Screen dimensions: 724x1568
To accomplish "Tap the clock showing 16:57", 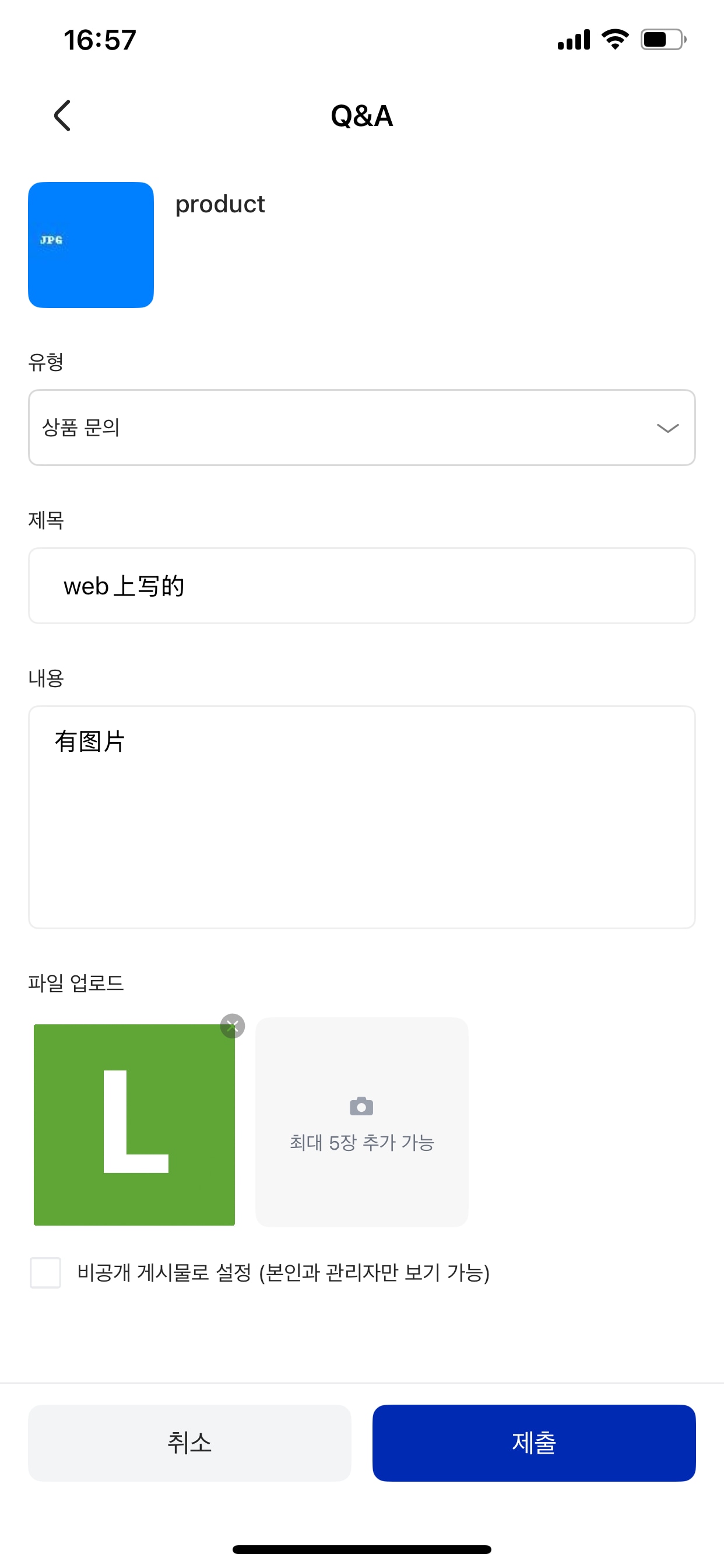I will pos(100,40).
